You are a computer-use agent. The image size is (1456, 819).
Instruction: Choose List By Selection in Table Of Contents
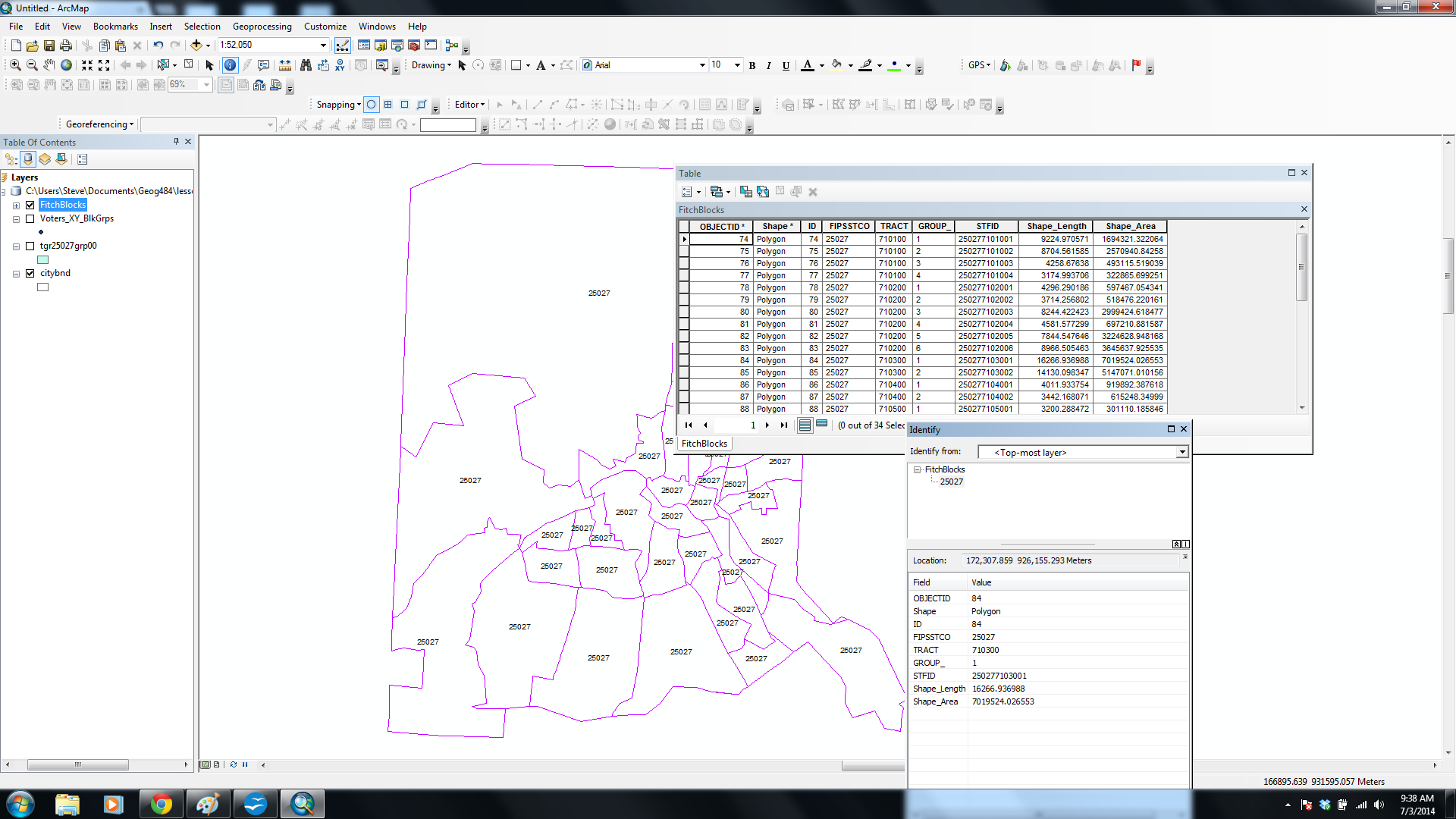[61, 159]
